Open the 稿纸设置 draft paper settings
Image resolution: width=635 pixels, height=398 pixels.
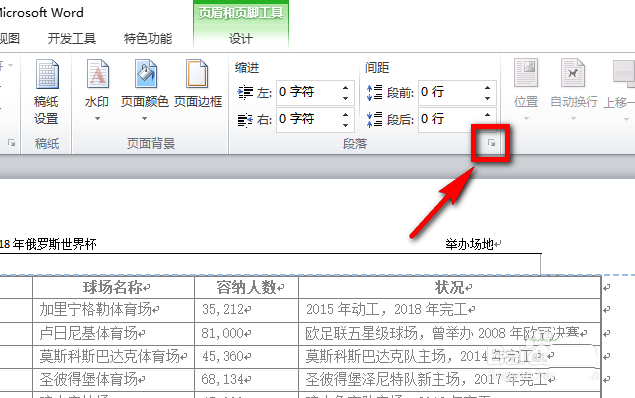coord(47,92)
